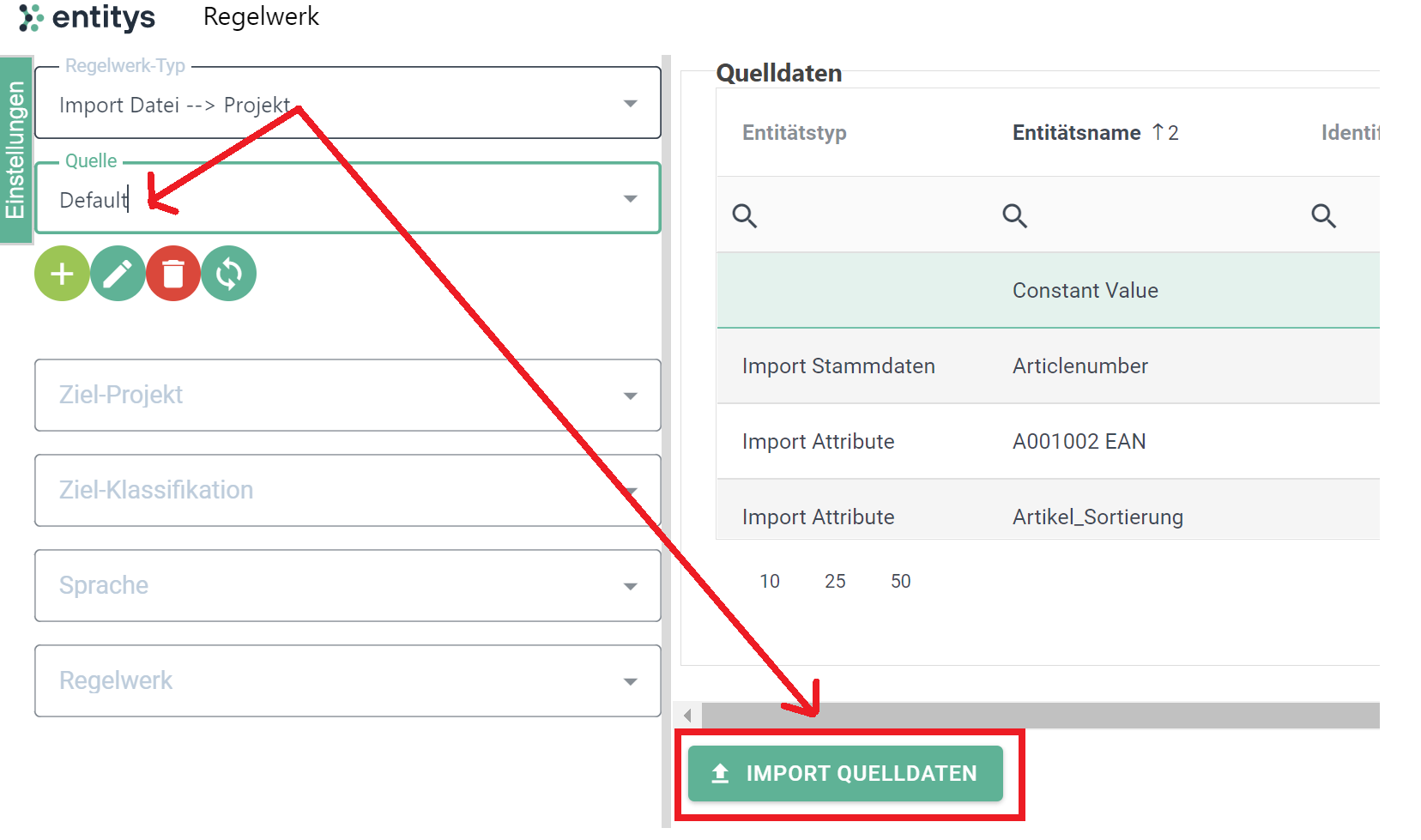
Task: Open the Ziel-Projekt dropdown
Action: 348,395
